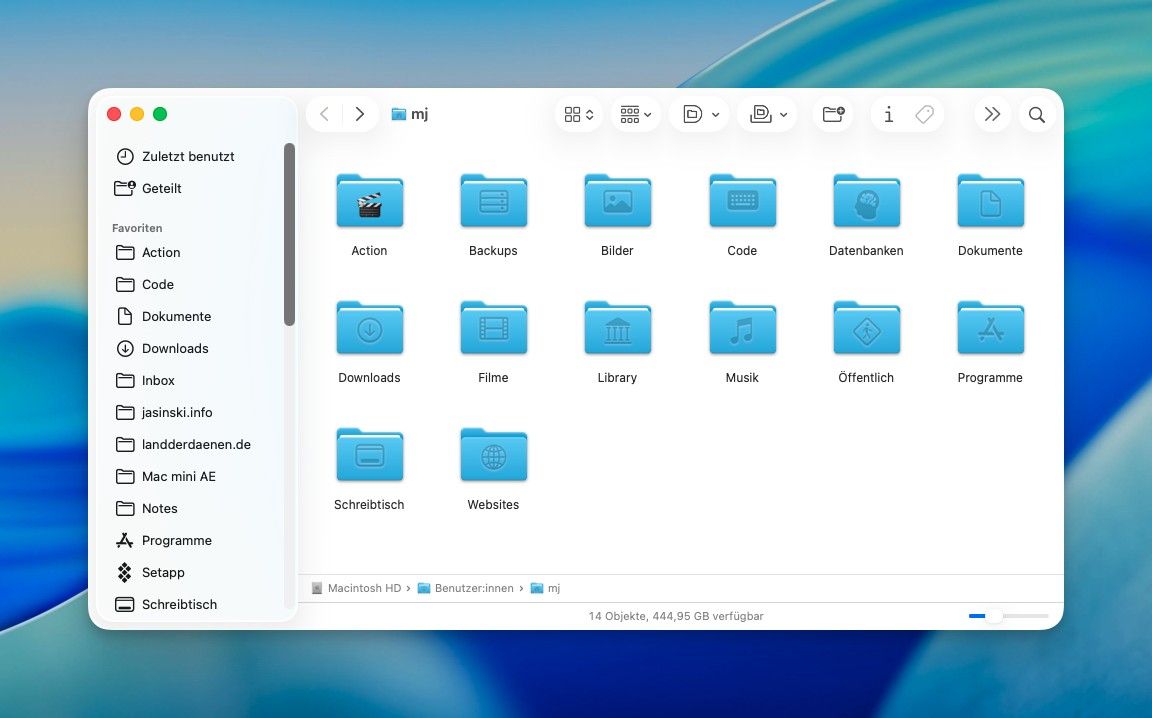Viewport: 1152px width, 718px height.
Task: Show more toolbar items via double chevron
Action: click(992, 115)
